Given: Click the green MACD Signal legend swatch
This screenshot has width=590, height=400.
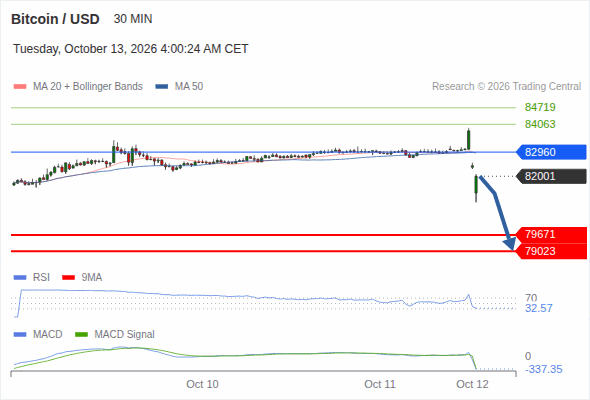Looking at the screenshot, I should coord(81,335).
